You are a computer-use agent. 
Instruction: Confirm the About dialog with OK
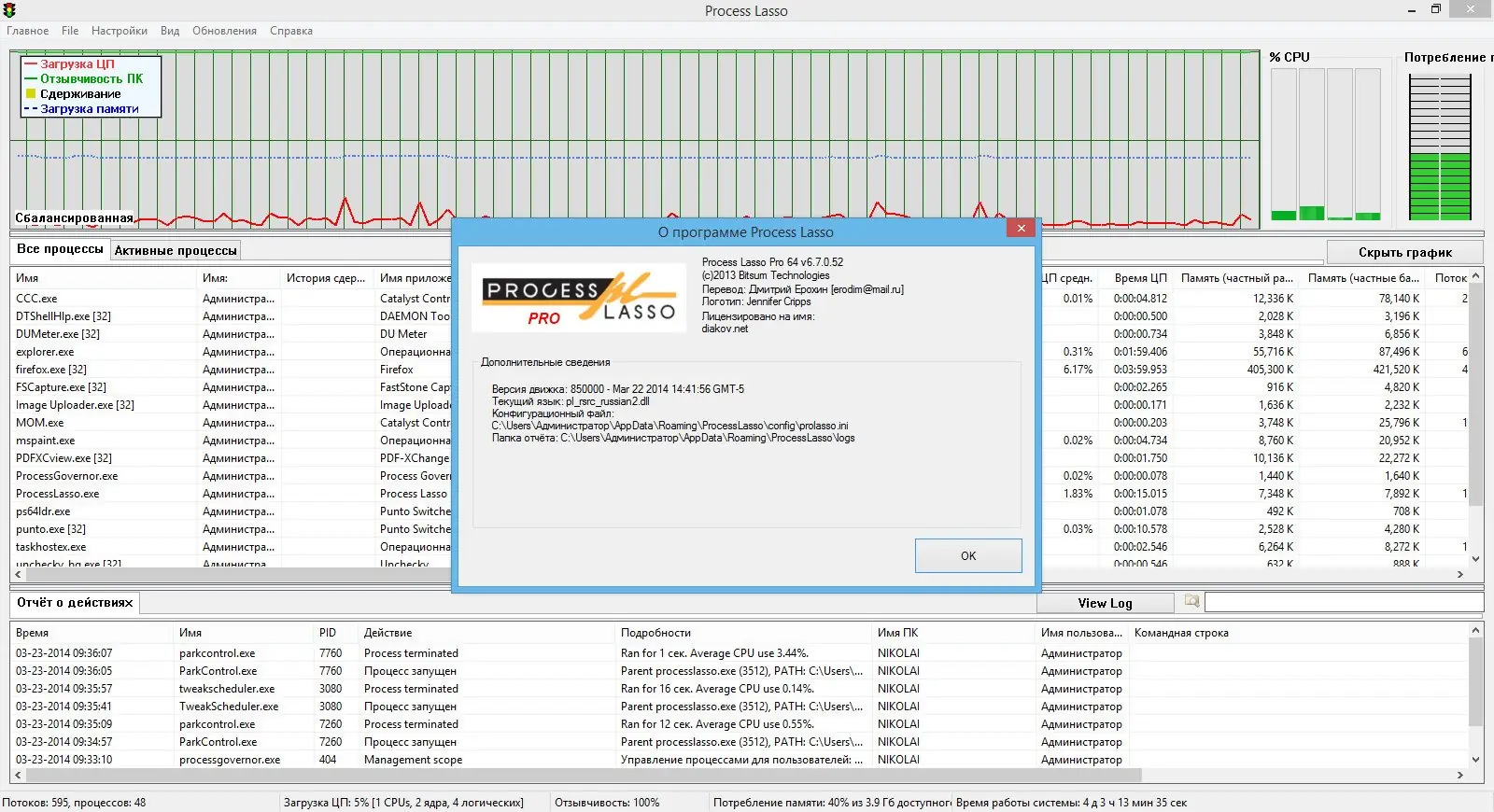[968, 555]
